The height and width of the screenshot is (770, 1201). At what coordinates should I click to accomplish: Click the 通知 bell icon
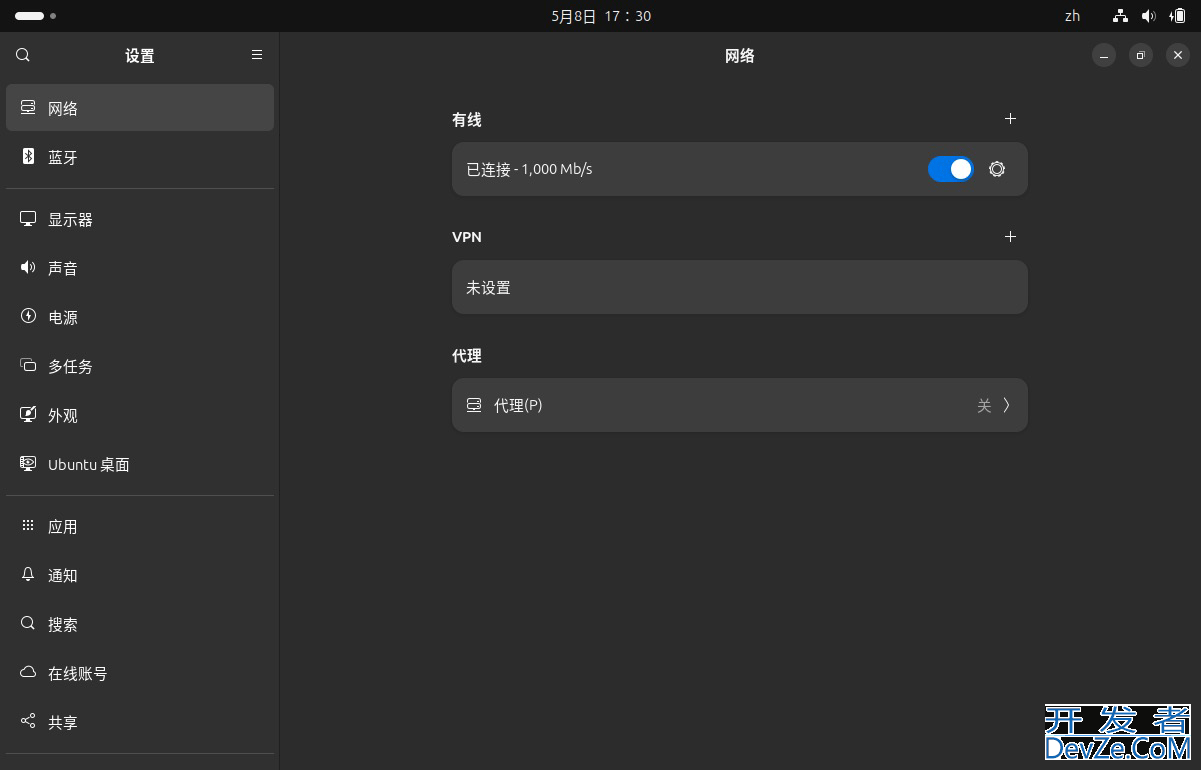click(x=28, y=574)
